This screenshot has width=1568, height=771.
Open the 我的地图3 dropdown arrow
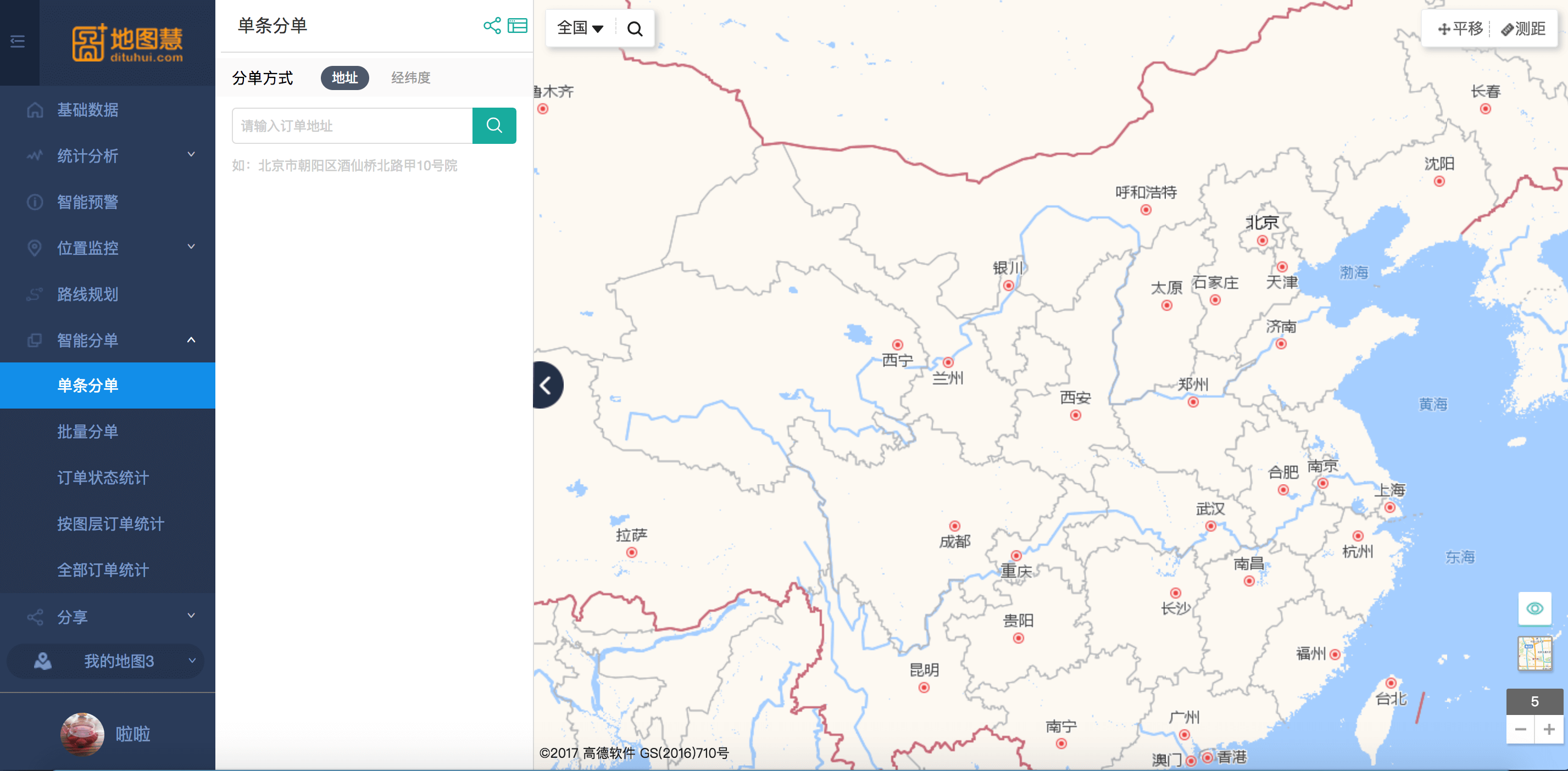192,661
